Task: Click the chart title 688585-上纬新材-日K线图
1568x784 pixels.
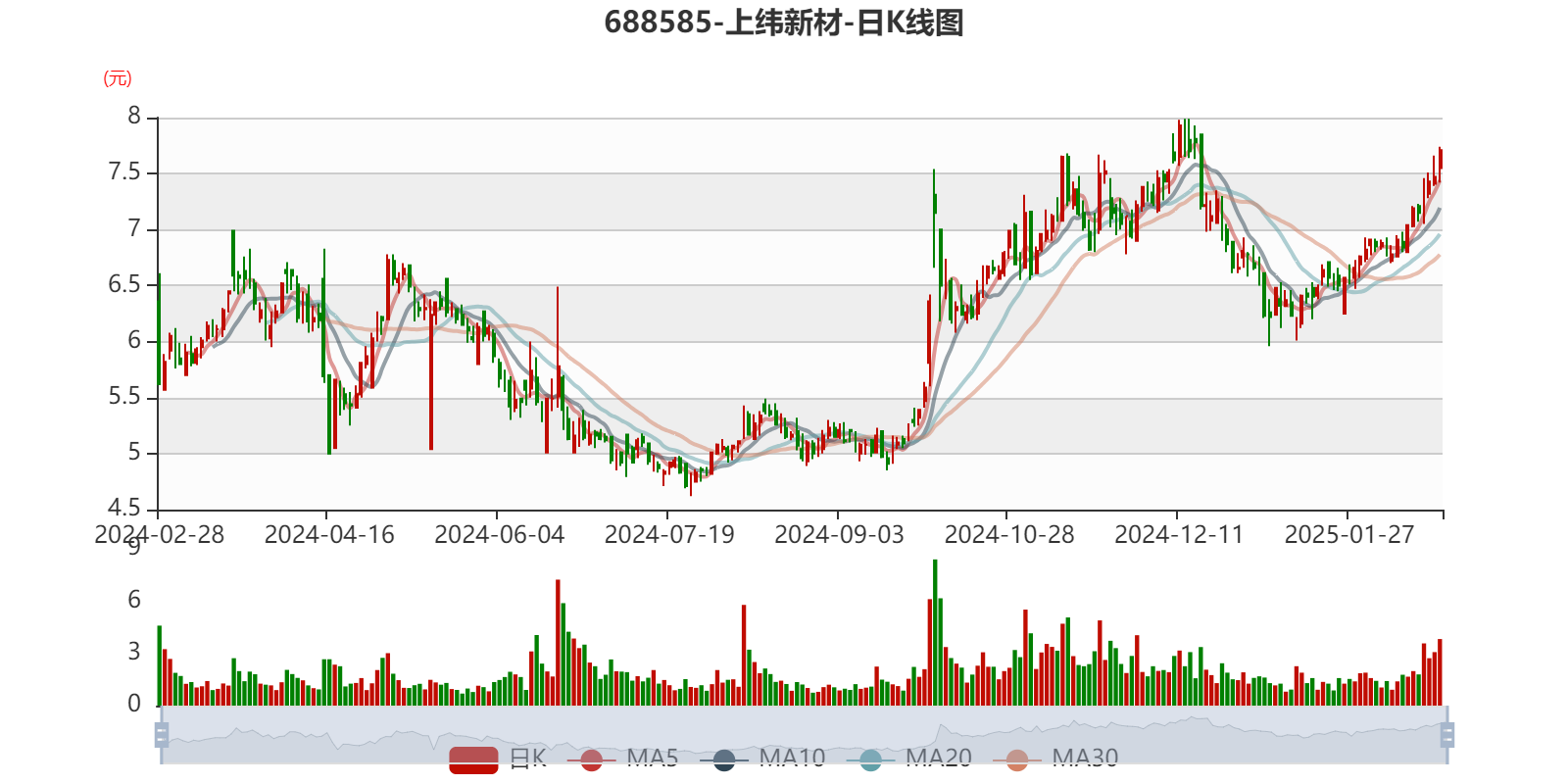Action: point(784,23)
